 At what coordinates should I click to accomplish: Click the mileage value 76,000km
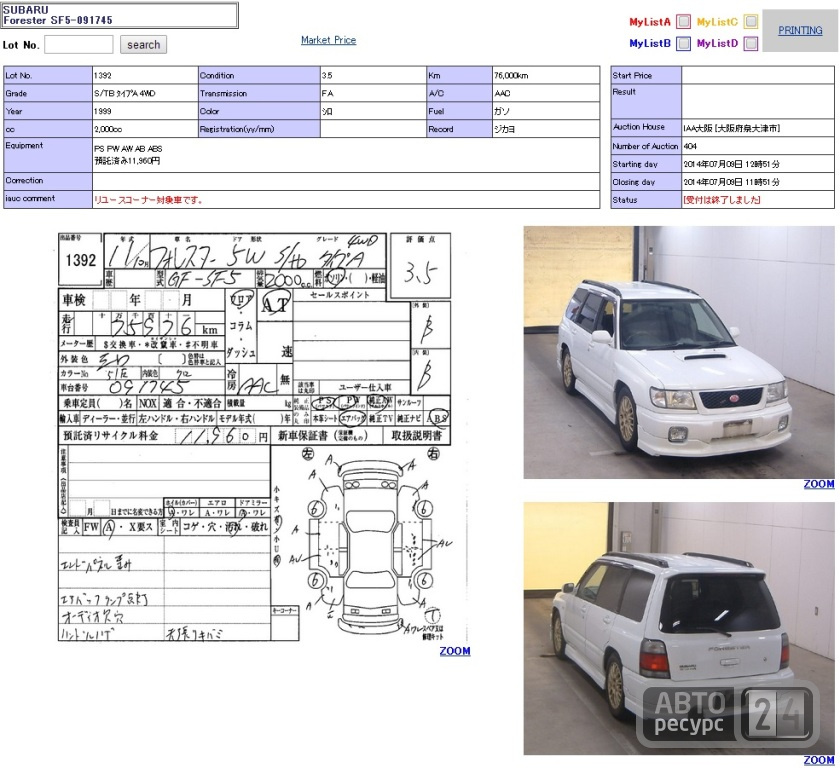tap(511, 76)
